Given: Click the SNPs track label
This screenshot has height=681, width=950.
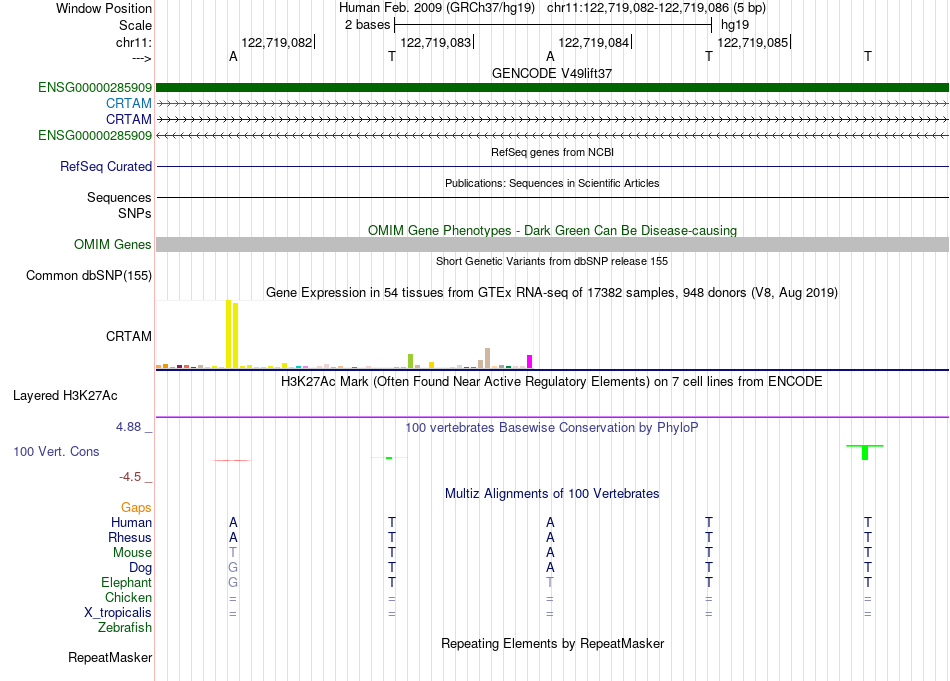Looking at the screenshot, I should [135, 213].
